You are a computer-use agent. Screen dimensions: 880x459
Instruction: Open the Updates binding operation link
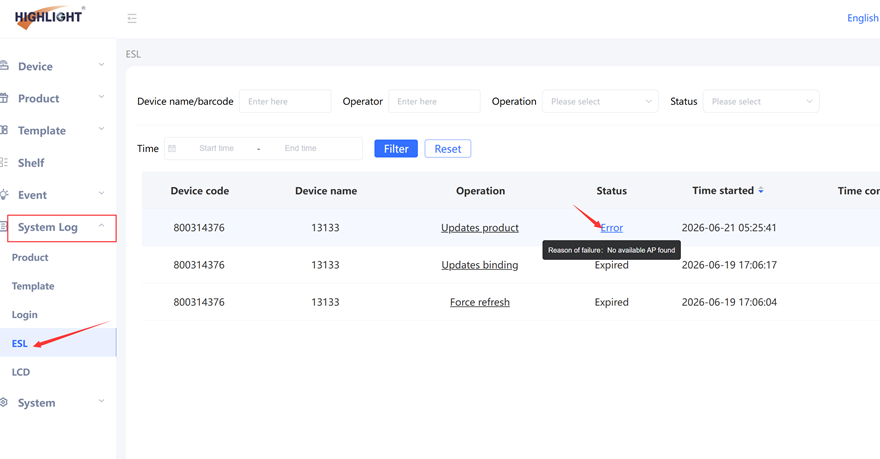click(x=480, y=265)
